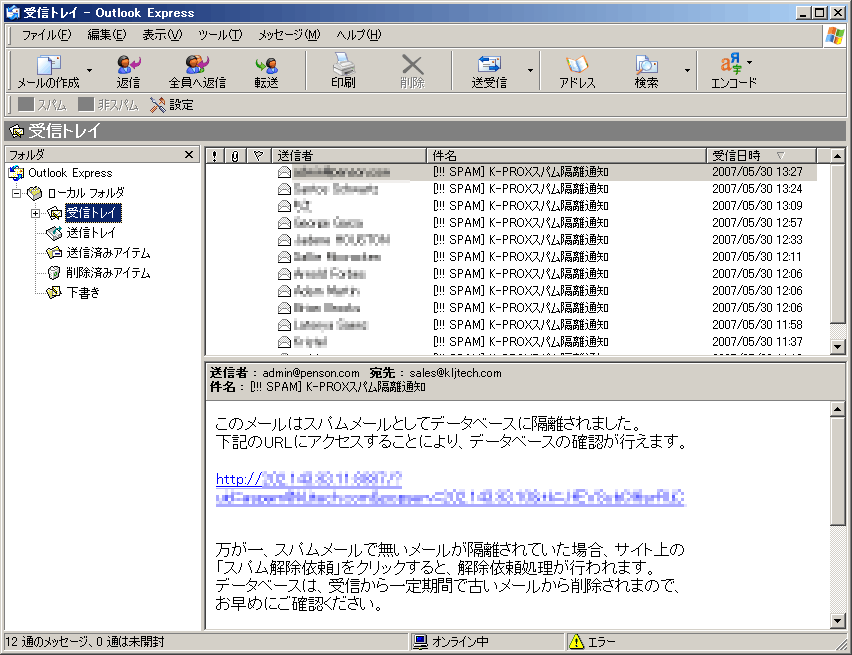Sort by attachment column header
The height and width of the screenshot is (655, 852).
(x=235, y=156)
